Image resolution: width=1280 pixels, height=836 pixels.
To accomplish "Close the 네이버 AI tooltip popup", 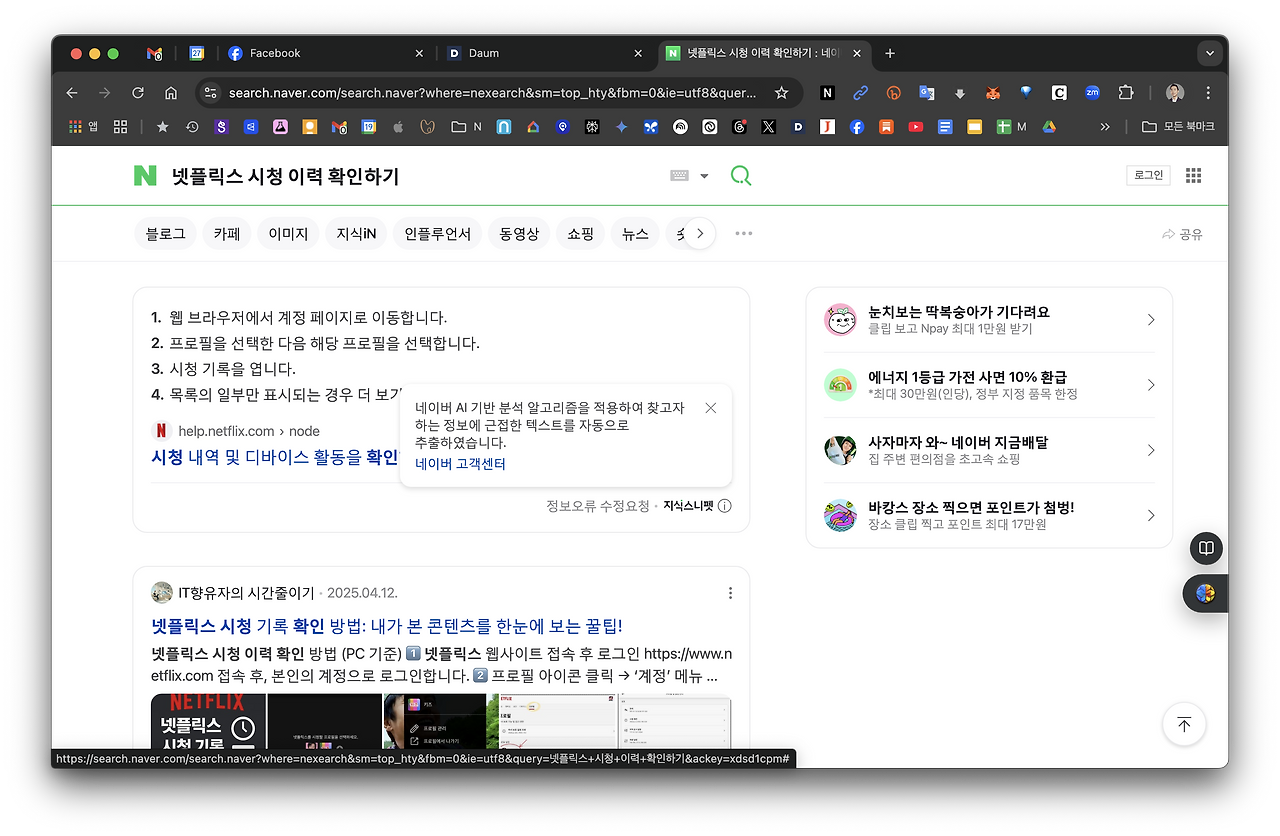I will tap(710, 408).
